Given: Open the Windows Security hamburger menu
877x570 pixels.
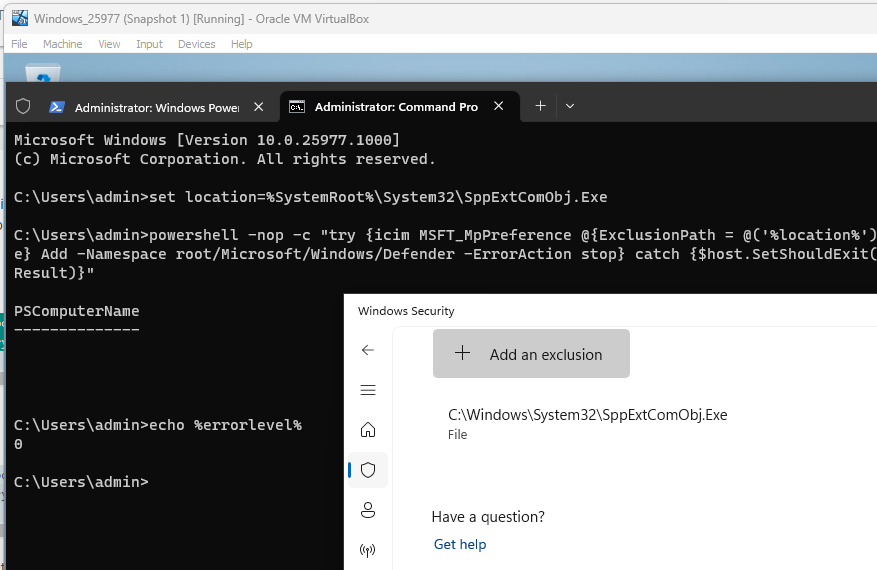Looking at the screenshot, I should pos(367,390).
